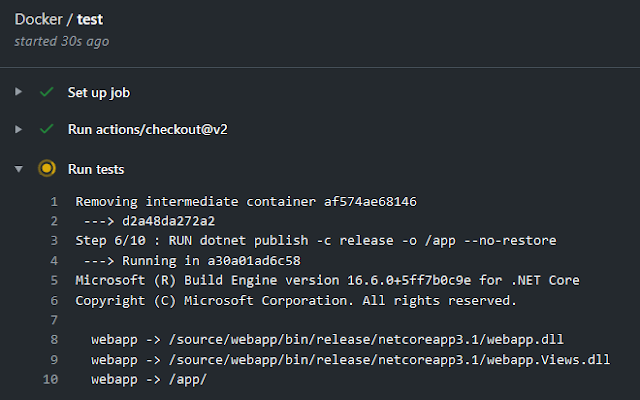This screenshot has width=640, height=400.
Task: Click the Set up job success checkmark
Action: click(46, 92)
